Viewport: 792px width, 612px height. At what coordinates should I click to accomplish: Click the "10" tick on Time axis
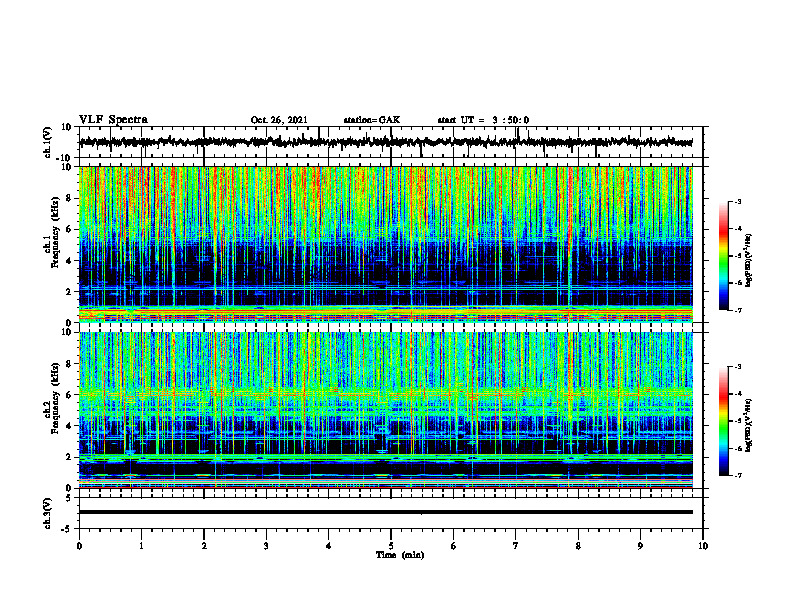703,546
